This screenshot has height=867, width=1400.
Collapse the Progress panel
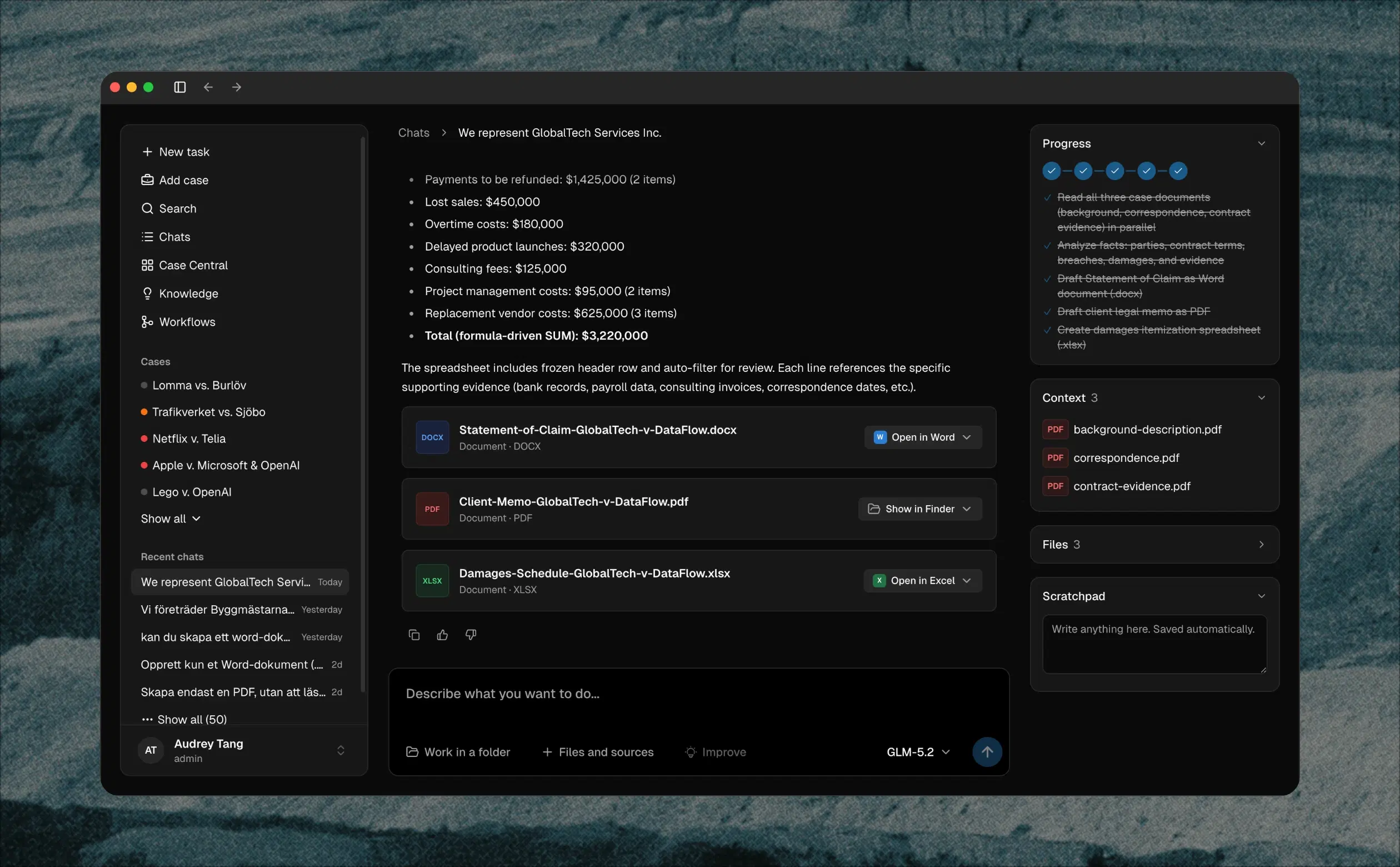pos(1262,143)
